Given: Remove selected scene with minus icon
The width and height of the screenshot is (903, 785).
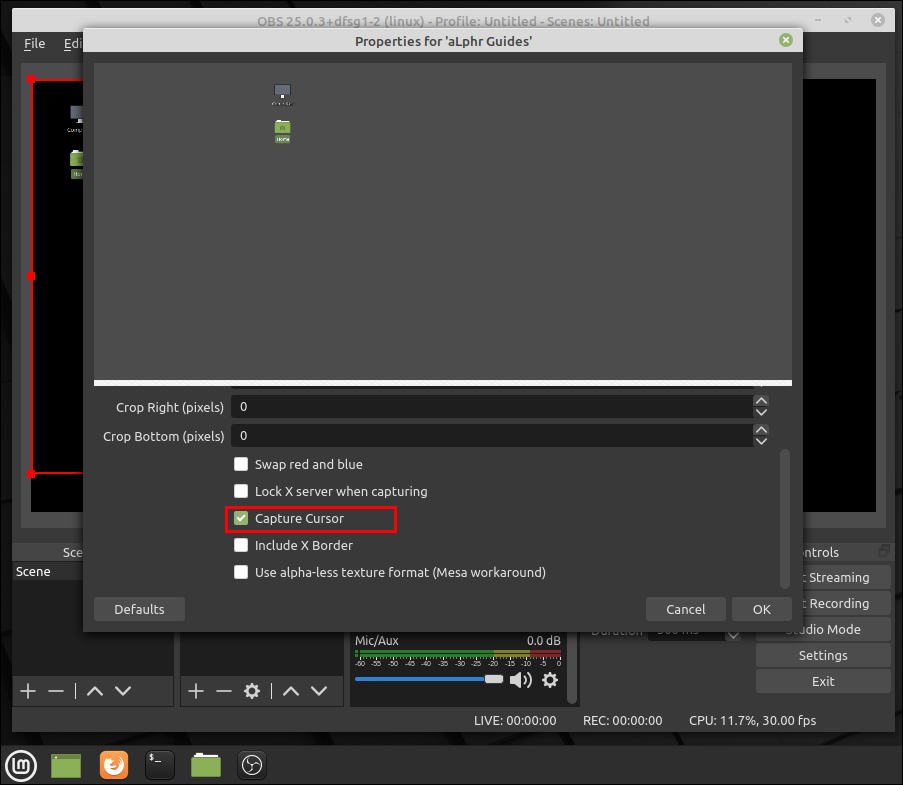Looking at the screenshot, I should [56, 691].
